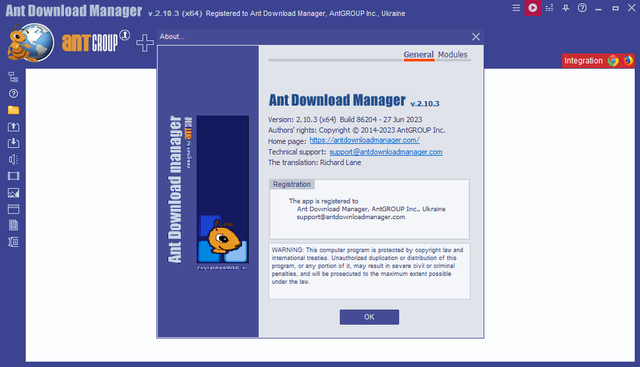
Task: Click the upload tray sidebar icon
Action: pyautogui.click(x=13, y=127)
